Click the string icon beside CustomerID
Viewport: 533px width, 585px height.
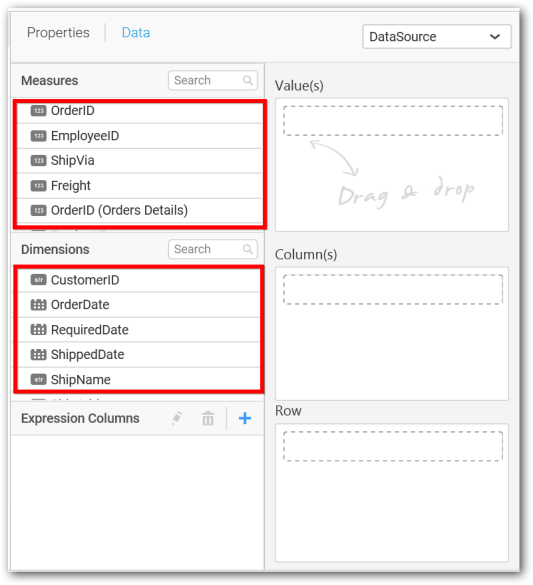pyautogui.click(x=38, y=280)
